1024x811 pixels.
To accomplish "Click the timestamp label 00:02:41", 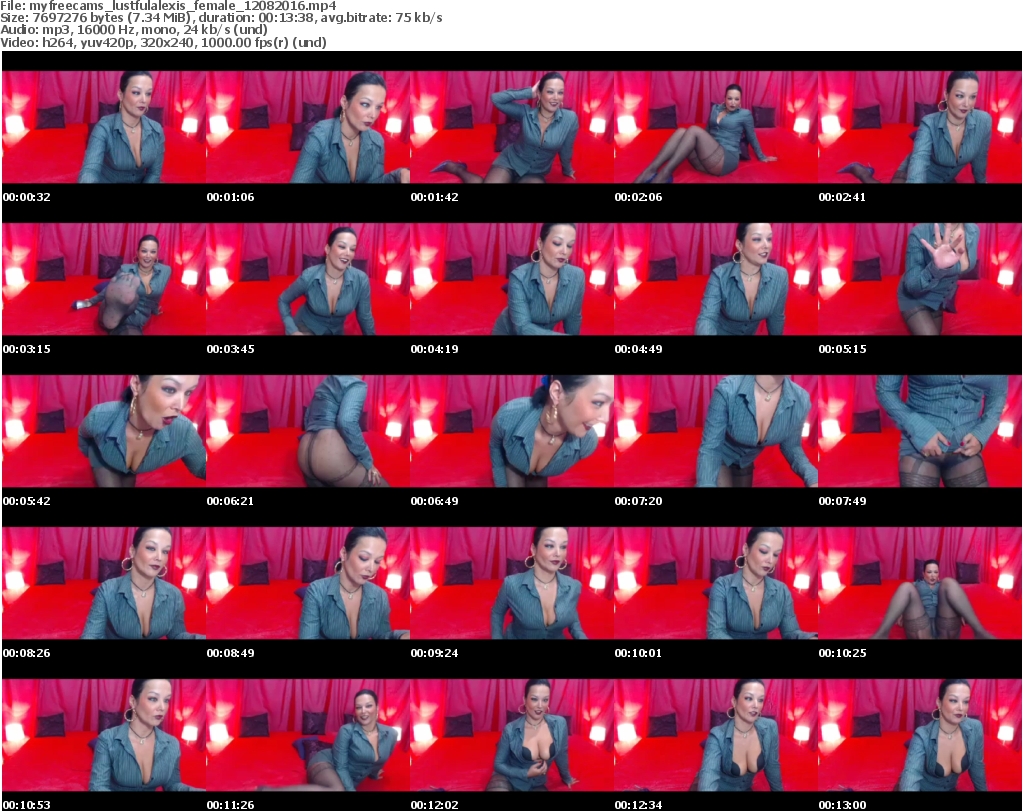I will [x=842, y=197].
